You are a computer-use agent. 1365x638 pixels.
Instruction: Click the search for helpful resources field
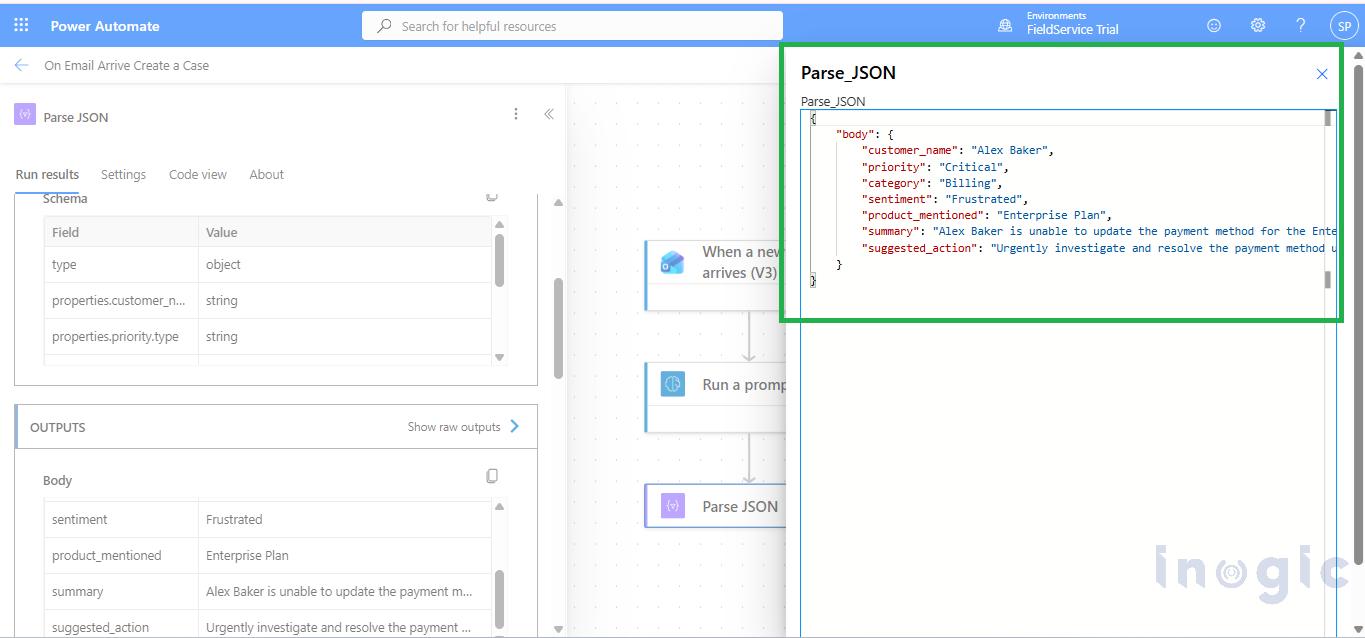[571, 24]
